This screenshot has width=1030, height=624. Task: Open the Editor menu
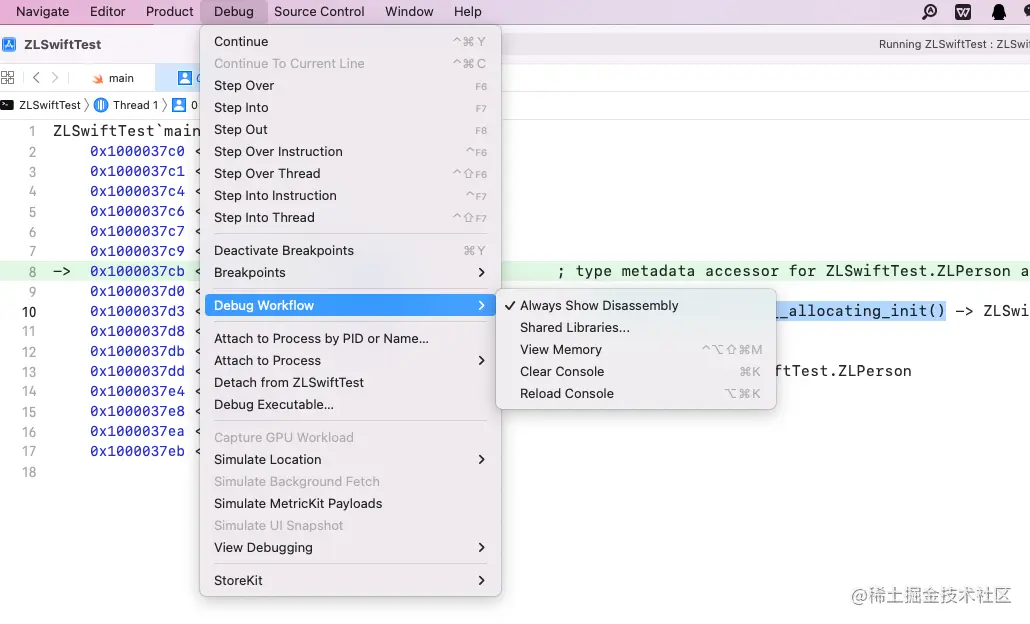[x=107, y=12]
